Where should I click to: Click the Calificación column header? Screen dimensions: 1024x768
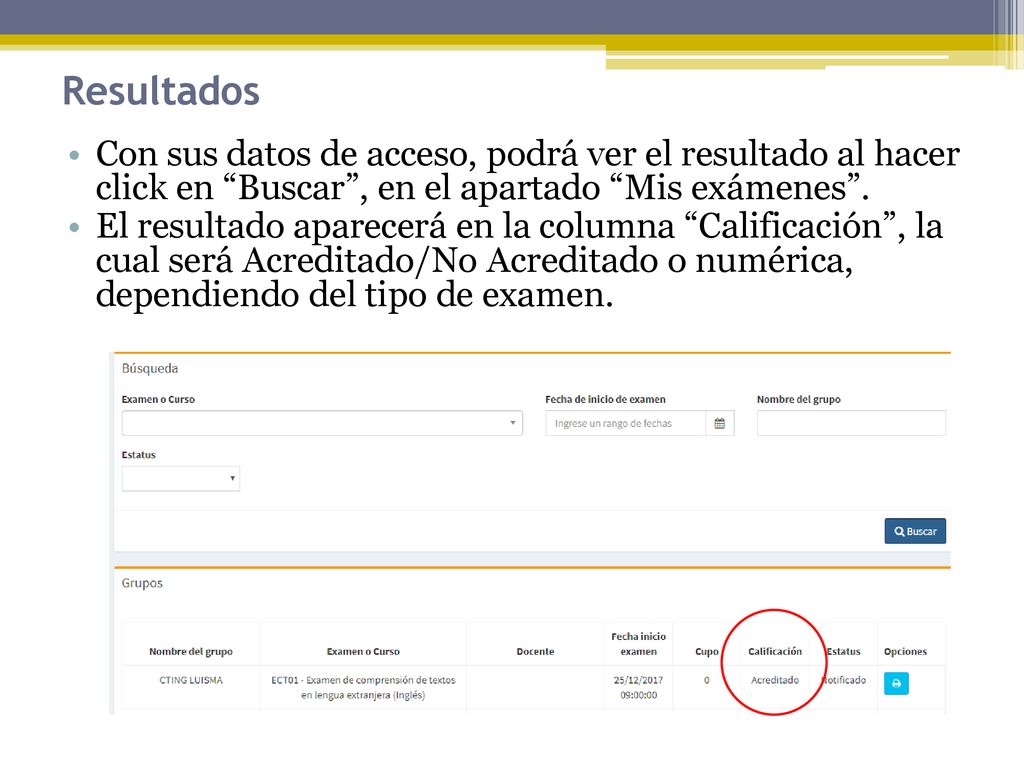coord(775,651)
